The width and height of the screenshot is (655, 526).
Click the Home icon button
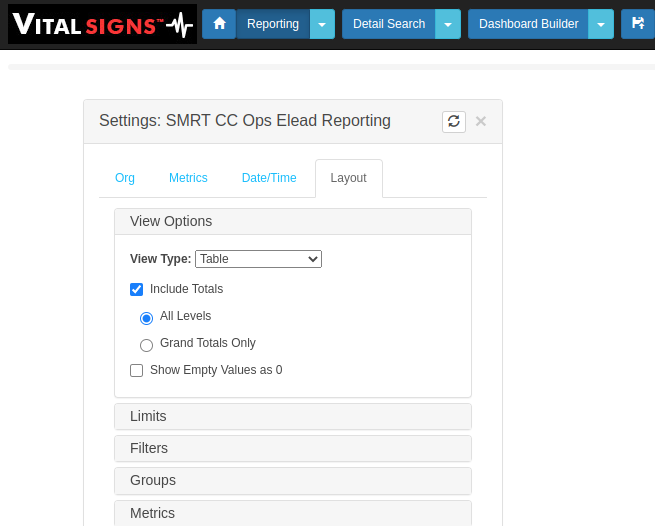point(219,24)
